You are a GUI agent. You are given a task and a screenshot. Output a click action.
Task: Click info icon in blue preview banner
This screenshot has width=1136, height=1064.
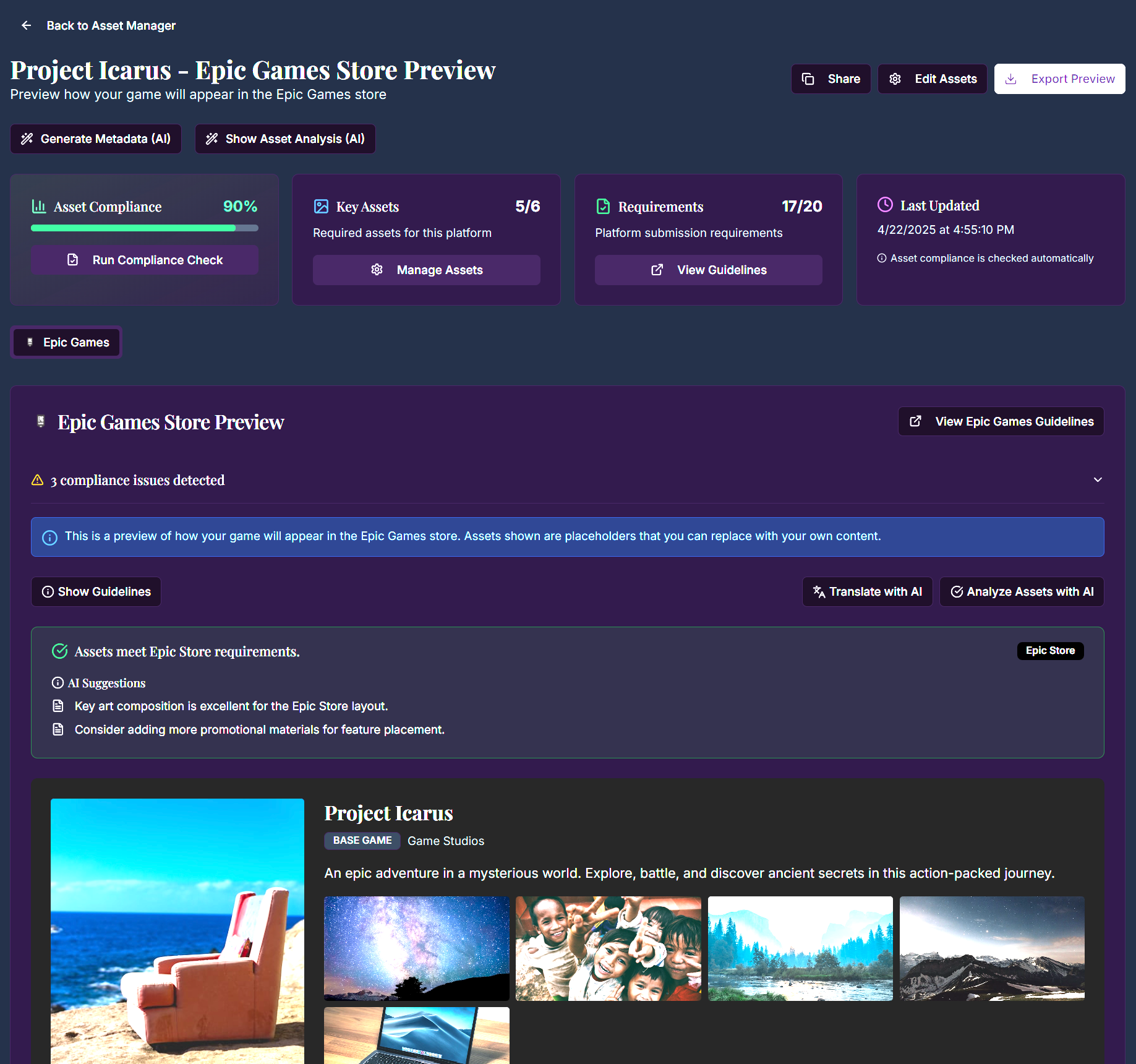(x=49, y=537)
